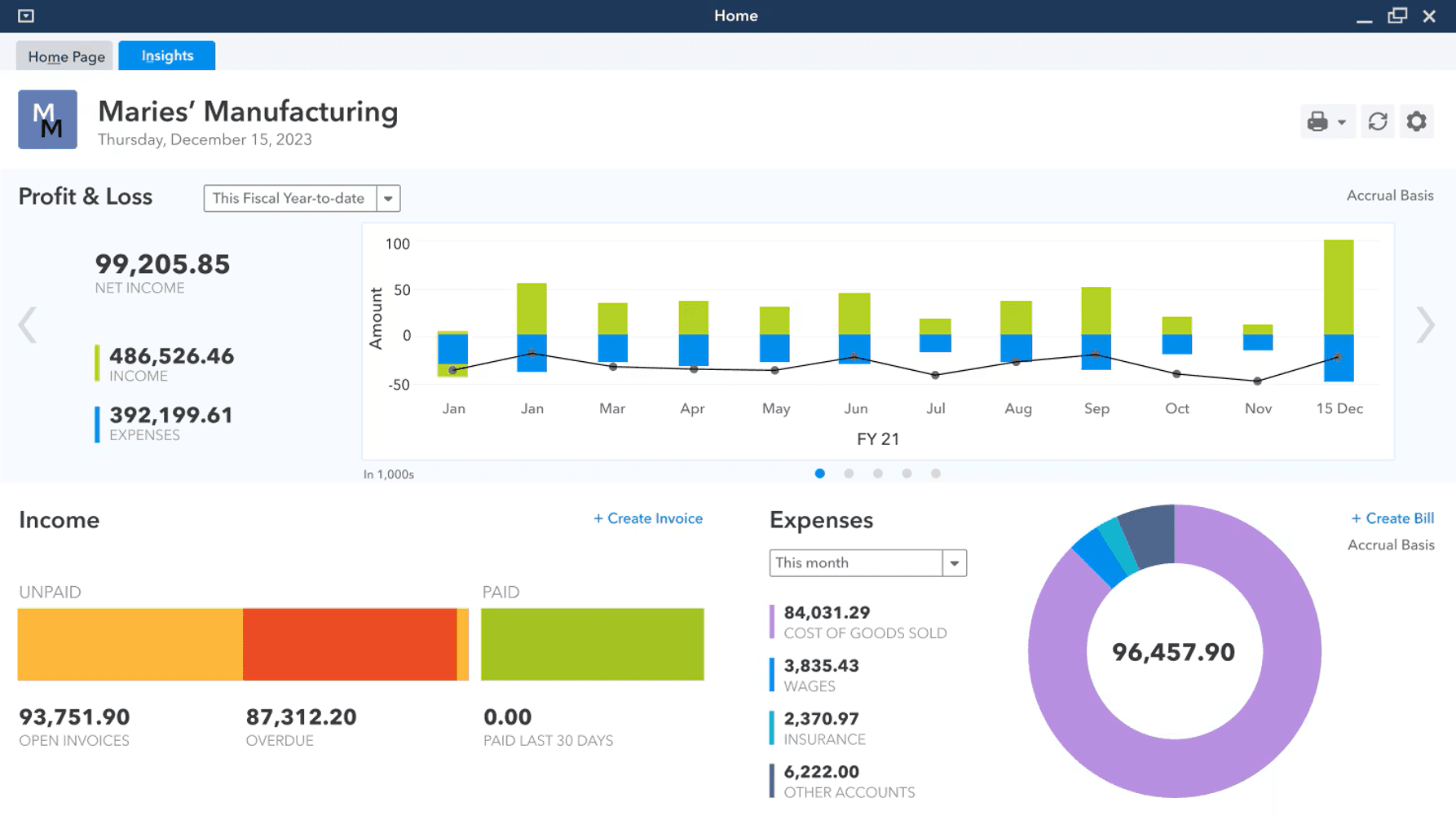Screen dimensions: 1456x820
Task: Click the 3,835.43 Wages entry
Action: 815,675
